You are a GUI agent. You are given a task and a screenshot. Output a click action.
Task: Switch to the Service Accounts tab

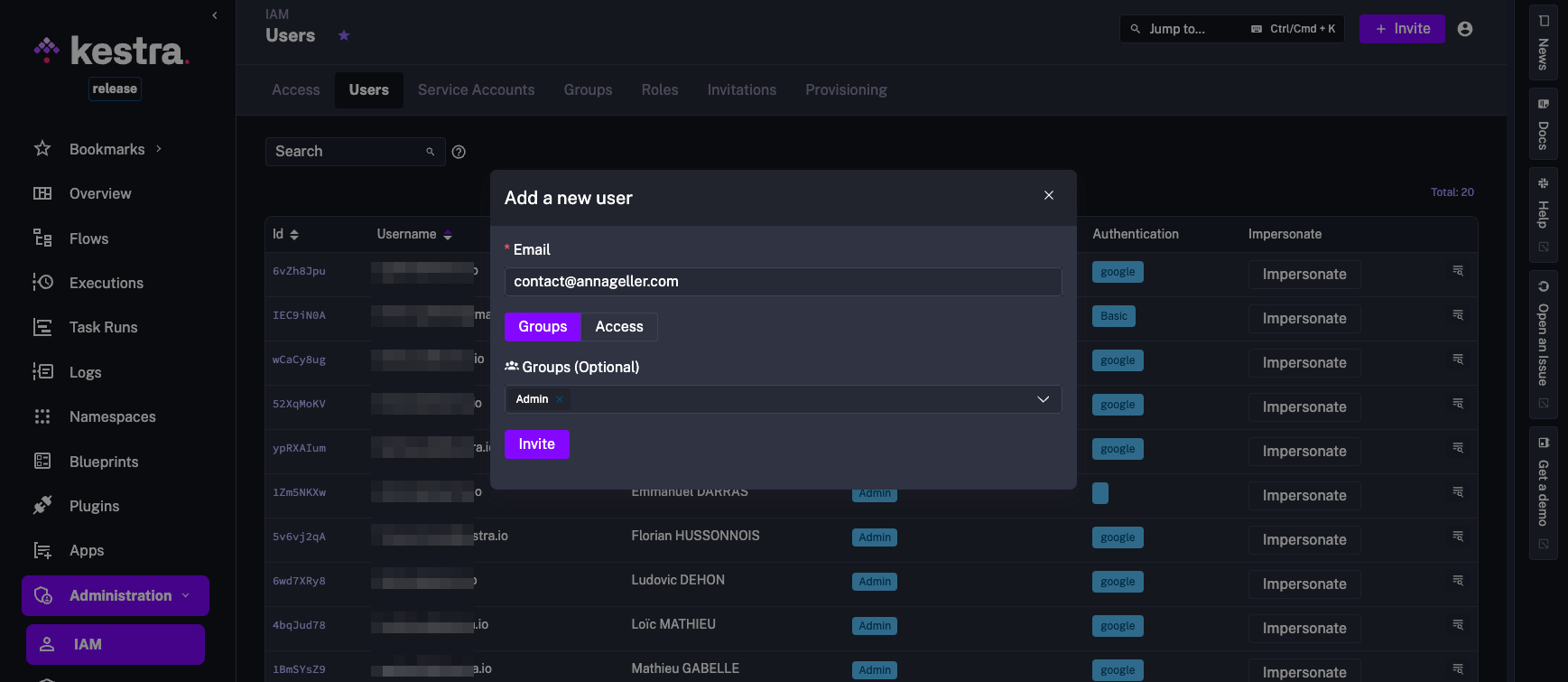pyautogui.click(x=476, y=90)
